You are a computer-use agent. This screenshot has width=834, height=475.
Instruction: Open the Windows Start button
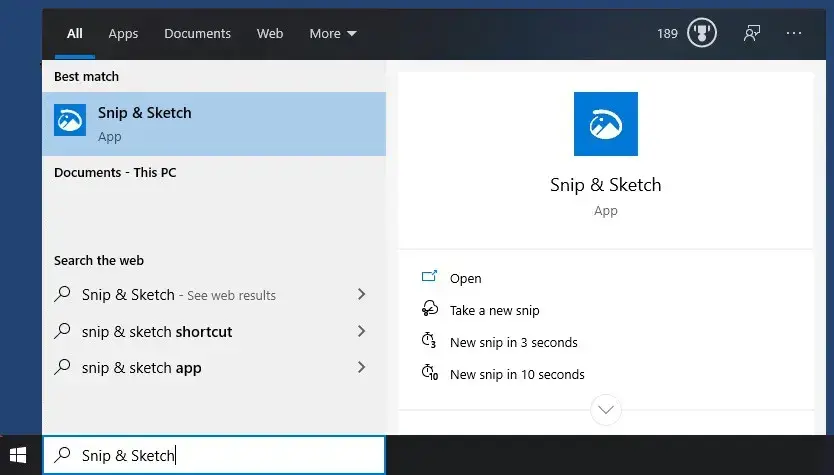18,455
